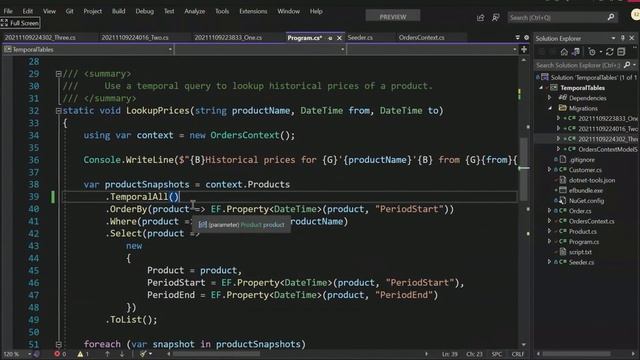Click the Collapse All icon in Solution Explorer
Screen dimensions: 640x360
pos(621,52)
